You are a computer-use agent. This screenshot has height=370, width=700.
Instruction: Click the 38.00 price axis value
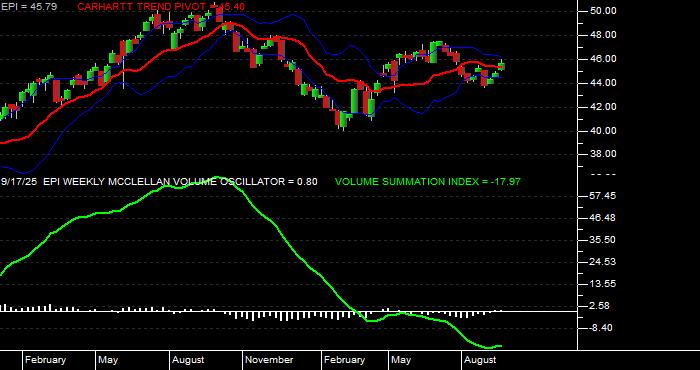point(603,154)
